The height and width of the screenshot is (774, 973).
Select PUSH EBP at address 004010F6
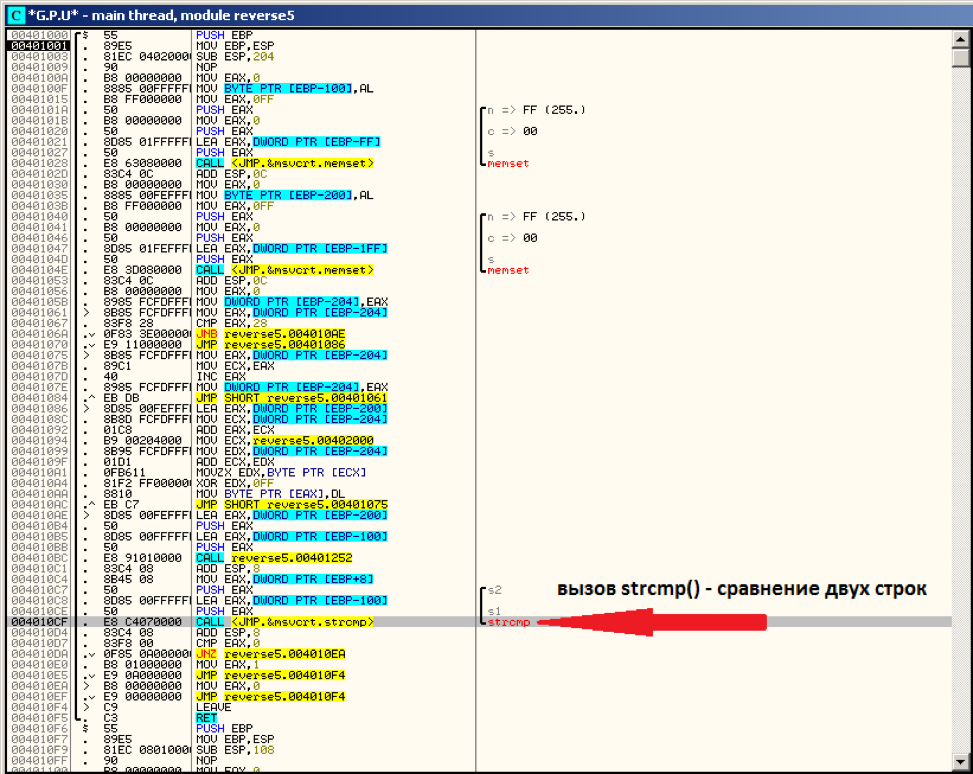click(224, 729)
